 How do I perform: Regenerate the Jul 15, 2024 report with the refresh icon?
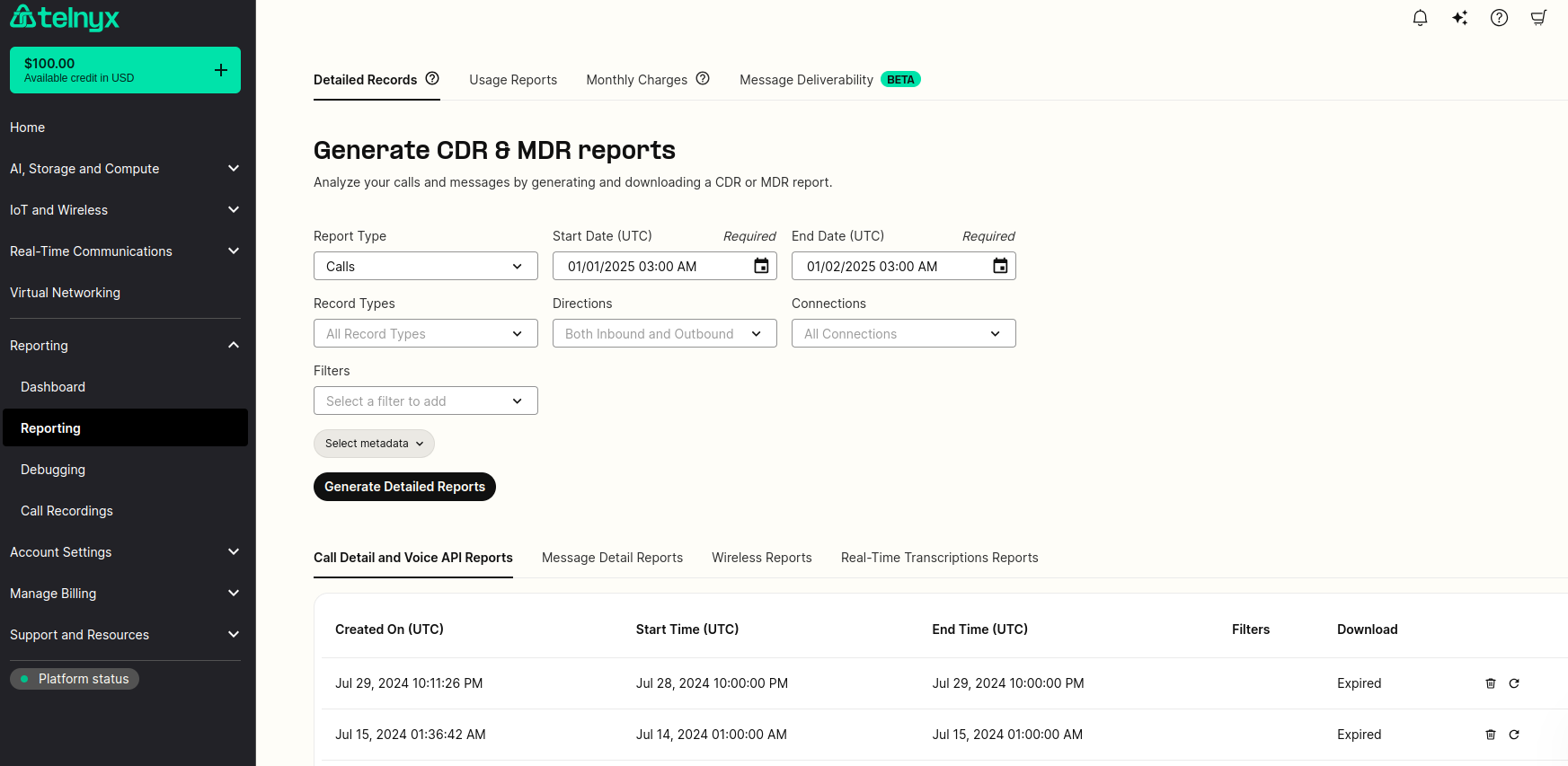click(x=1514, y=735)
